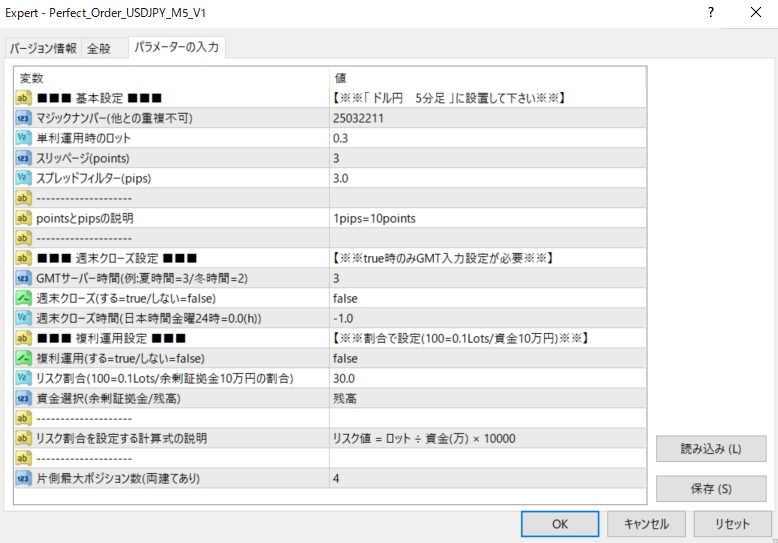Screen dimensions: 778x543
Task: Open the help question mark button
Action: click(711, 12)
